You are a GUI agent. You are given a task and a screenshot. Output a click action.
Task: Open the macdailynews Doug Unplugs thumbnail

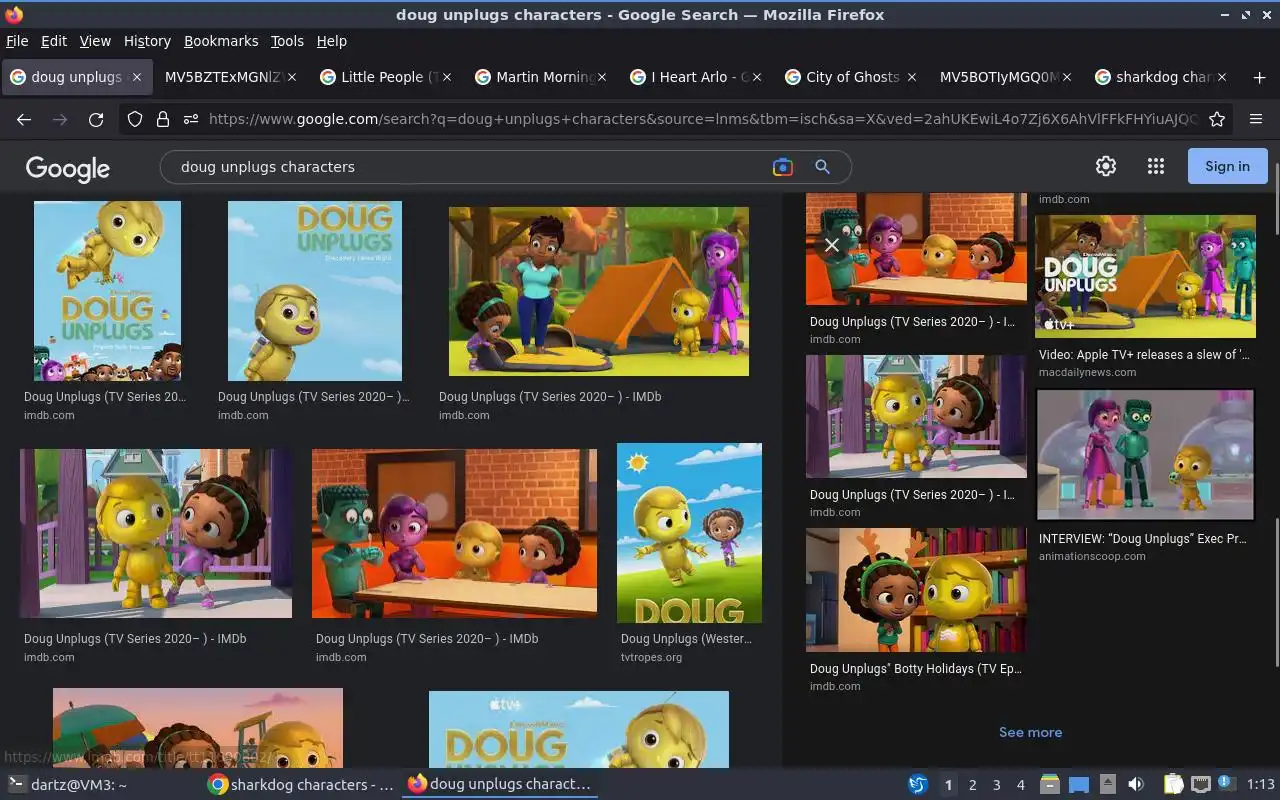pyautogui.click(x=1145, y=276)
